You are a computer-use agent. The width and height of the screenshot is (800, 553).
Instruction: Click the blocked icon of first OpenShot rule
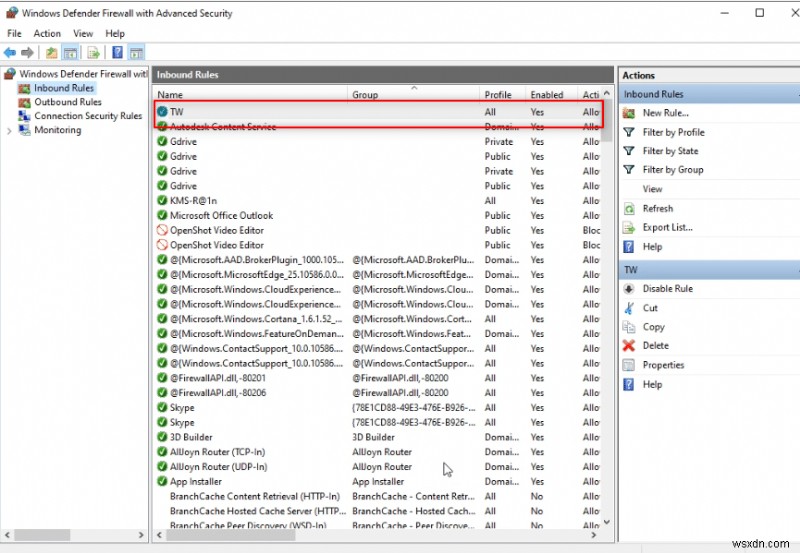(162, 230)
